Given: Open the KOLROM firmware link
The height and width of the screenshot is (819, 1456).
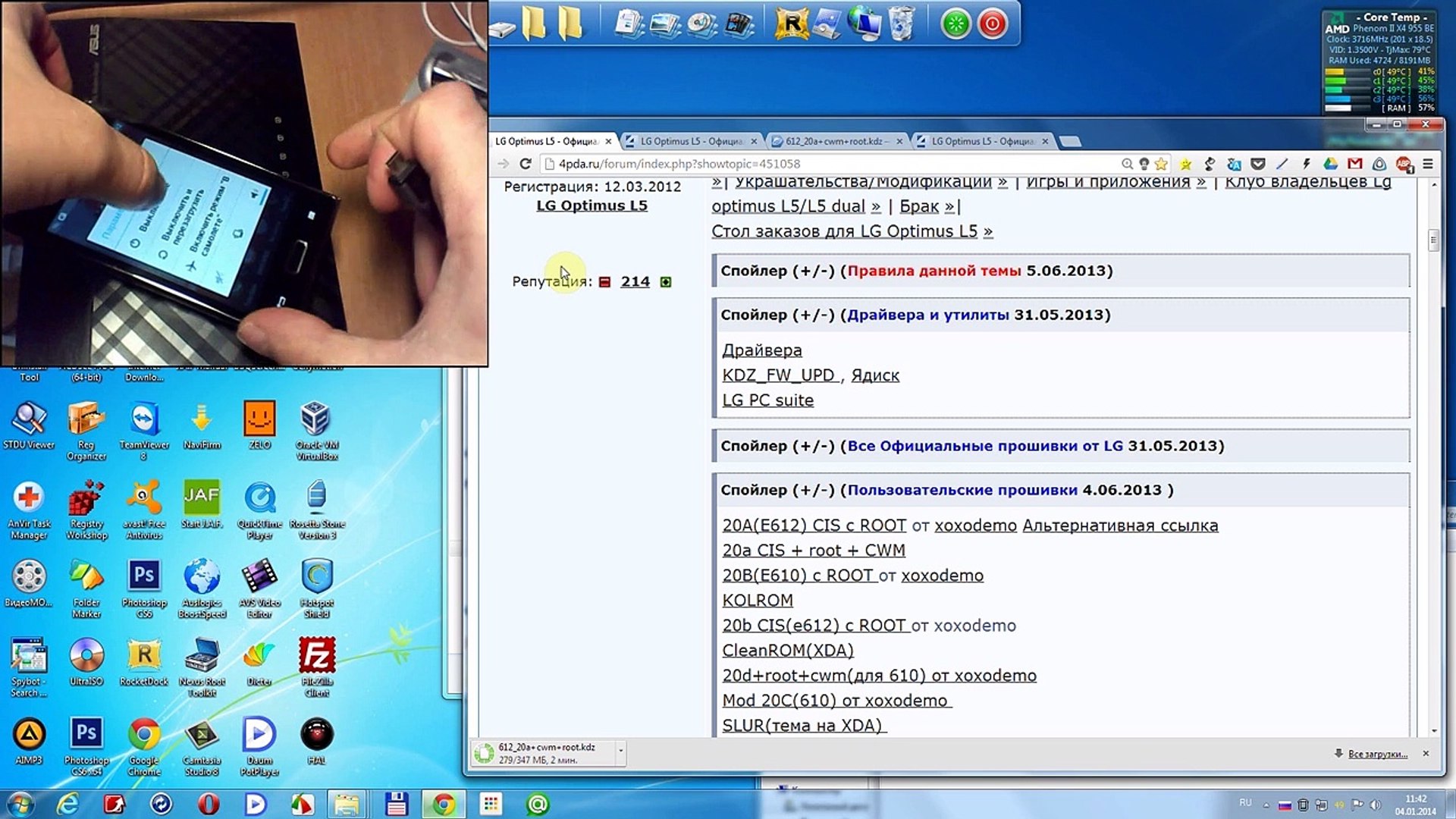Looking at the screenshot, I should (758, 601).
